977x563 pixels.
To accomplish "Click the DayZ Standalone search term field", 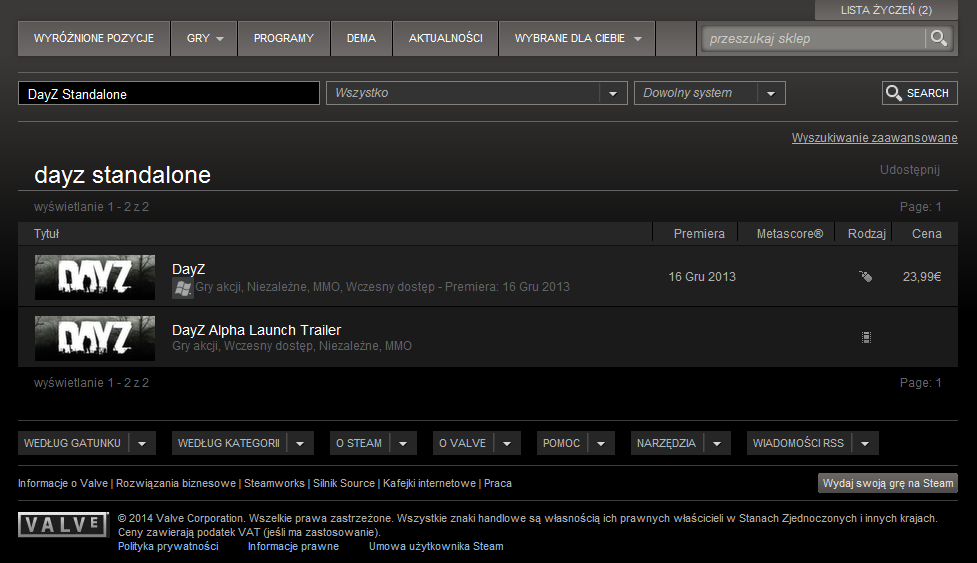I will [x=169, y=93].
